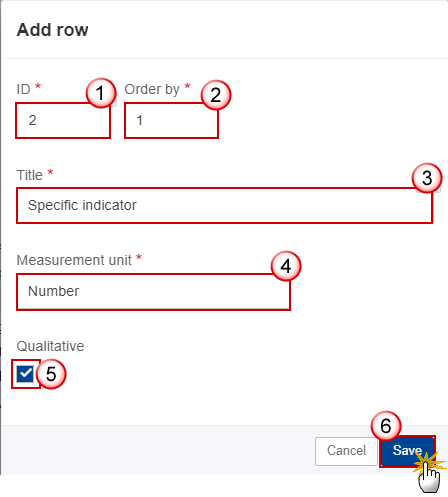Focus the Order by field
The width and height of the screenshot is (448, 497).
[x=171, y=120]
